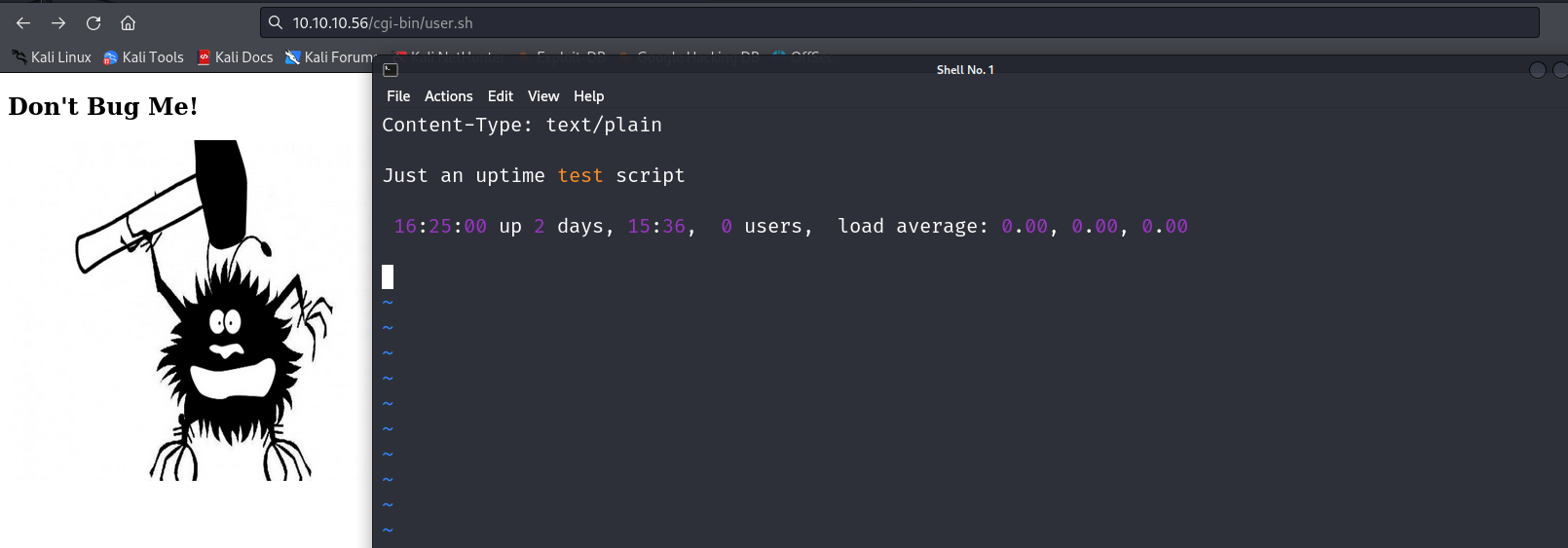Image resolution: width=1568 pixels, height=548 pixels.
Task: Open the Kali Docs bookmark
Action: coord(235,57)
